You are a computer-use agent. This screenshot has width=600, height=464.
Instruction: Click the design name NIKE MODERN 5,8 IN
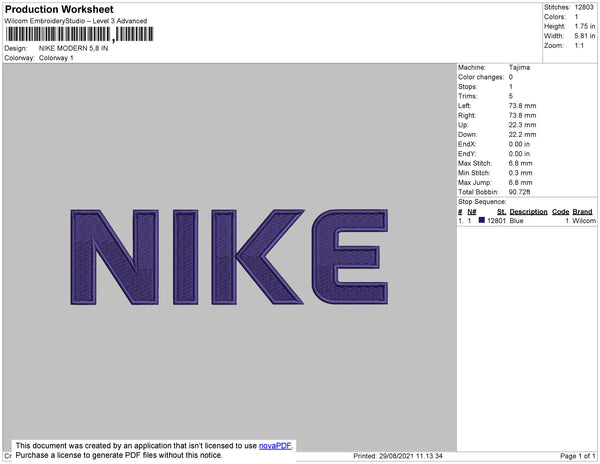coord(73,48)
